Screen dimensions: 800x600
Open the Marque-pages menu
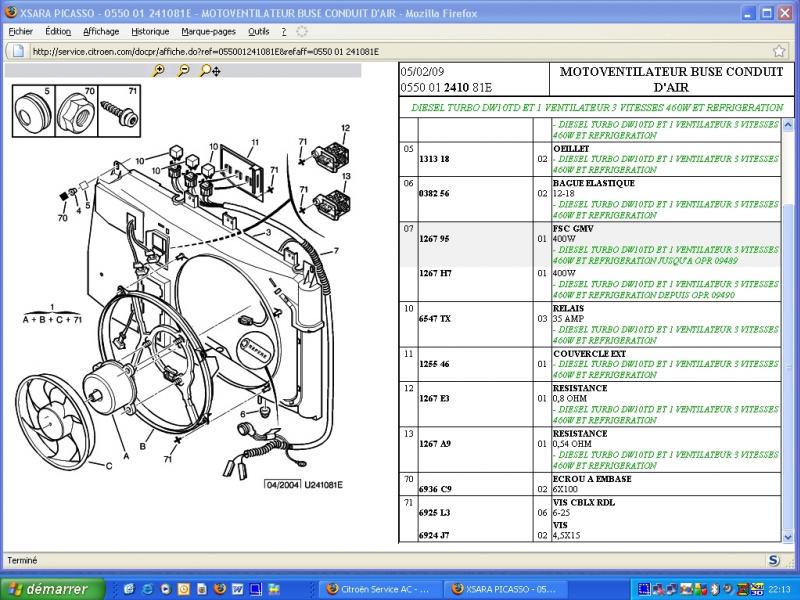pos(208,32)
